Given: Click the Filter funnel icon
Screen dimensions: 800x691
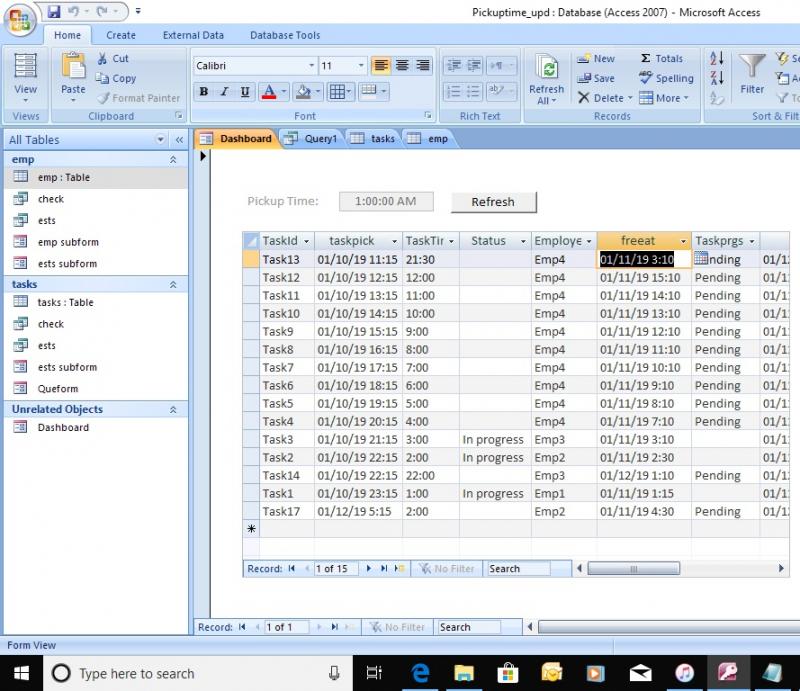Looking at the screenshot, I should (752, 66).
